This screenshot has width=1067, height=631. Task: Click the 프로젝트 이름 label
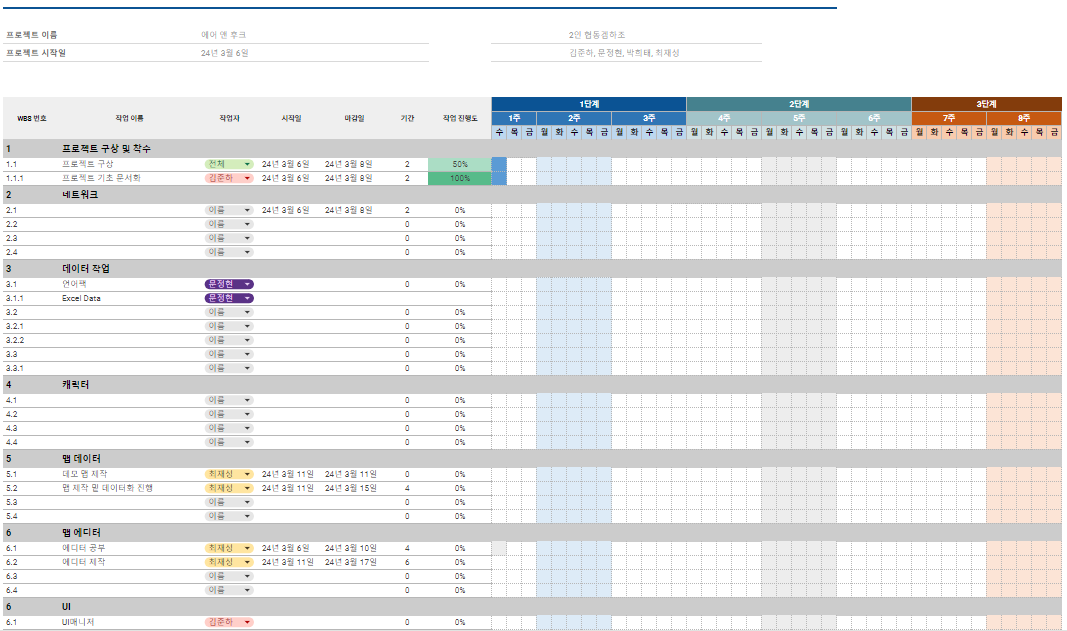pyautogui.click(x=31, y=35)
